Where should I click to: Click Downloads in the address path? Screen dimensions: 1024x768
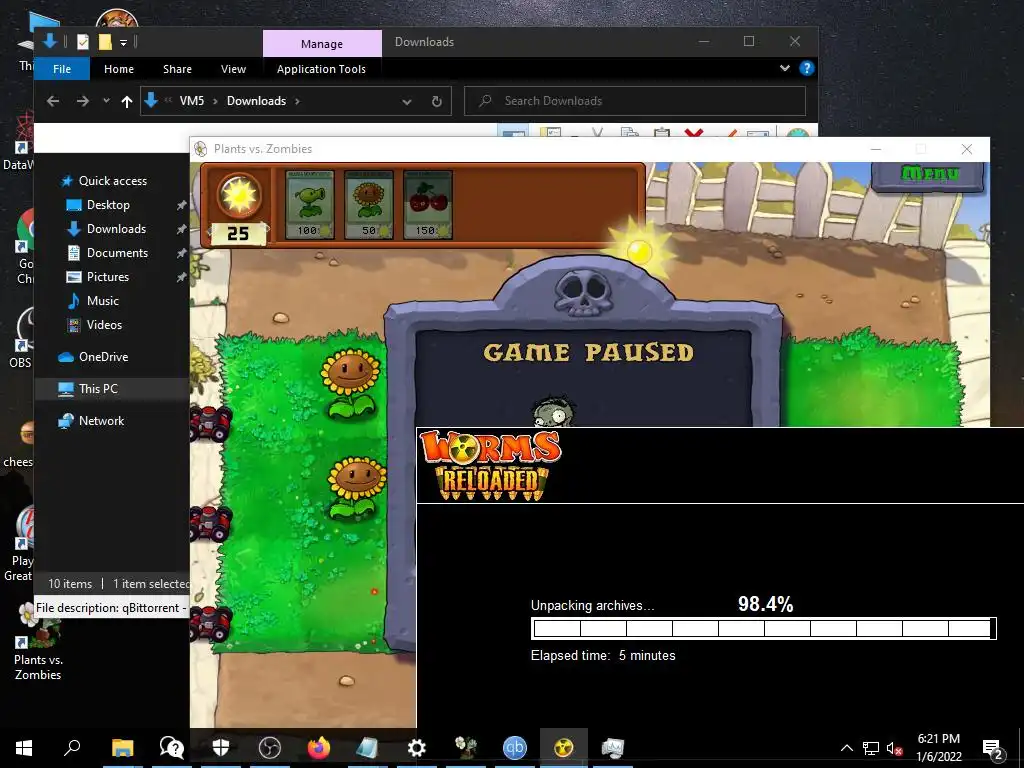pos(256,101)
